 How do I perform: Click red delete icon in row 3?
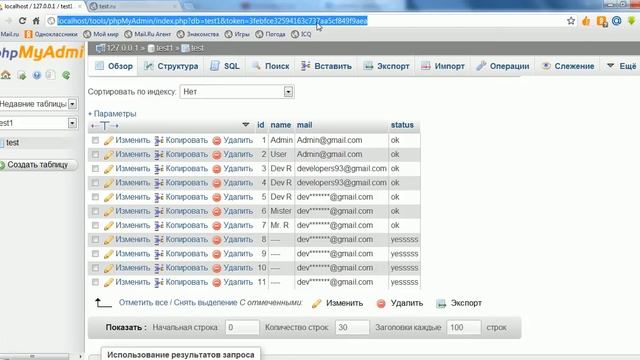(217, 169)
